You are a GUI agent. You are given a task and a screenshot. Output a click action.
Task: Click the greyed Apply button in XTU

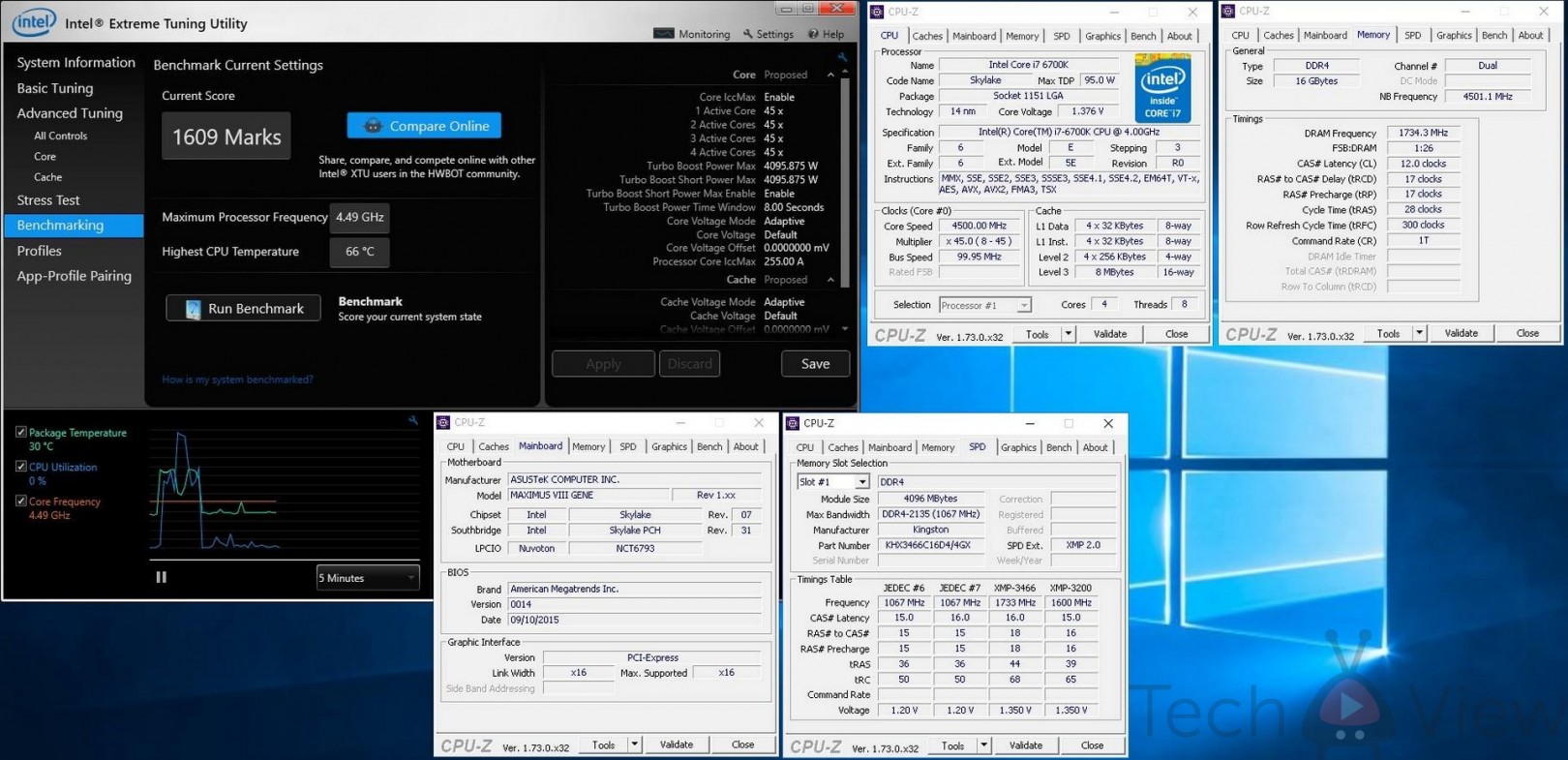coord(603,364)
